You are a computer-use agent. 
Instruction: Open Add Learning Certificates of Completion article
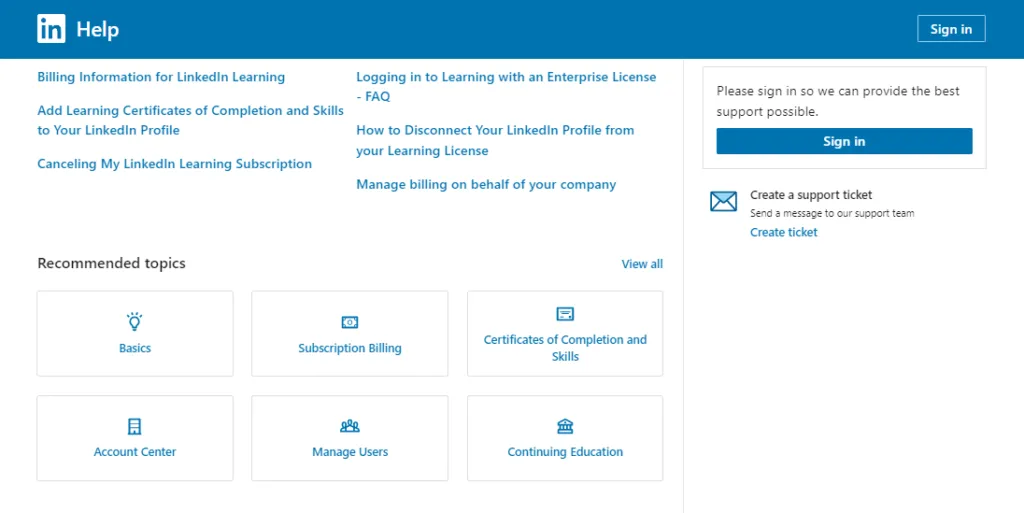pyautogui.click(x=191, y=120)
